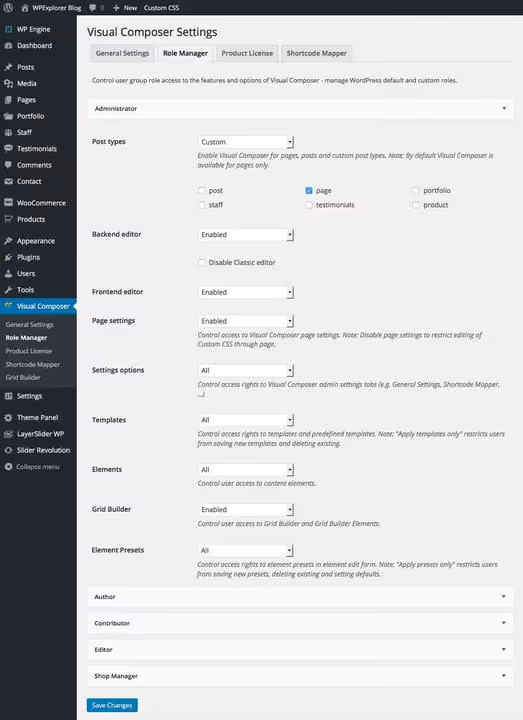The width and height of the screenshot is (523, 720).
Task: Expand the Author role section
Action: 300,596
